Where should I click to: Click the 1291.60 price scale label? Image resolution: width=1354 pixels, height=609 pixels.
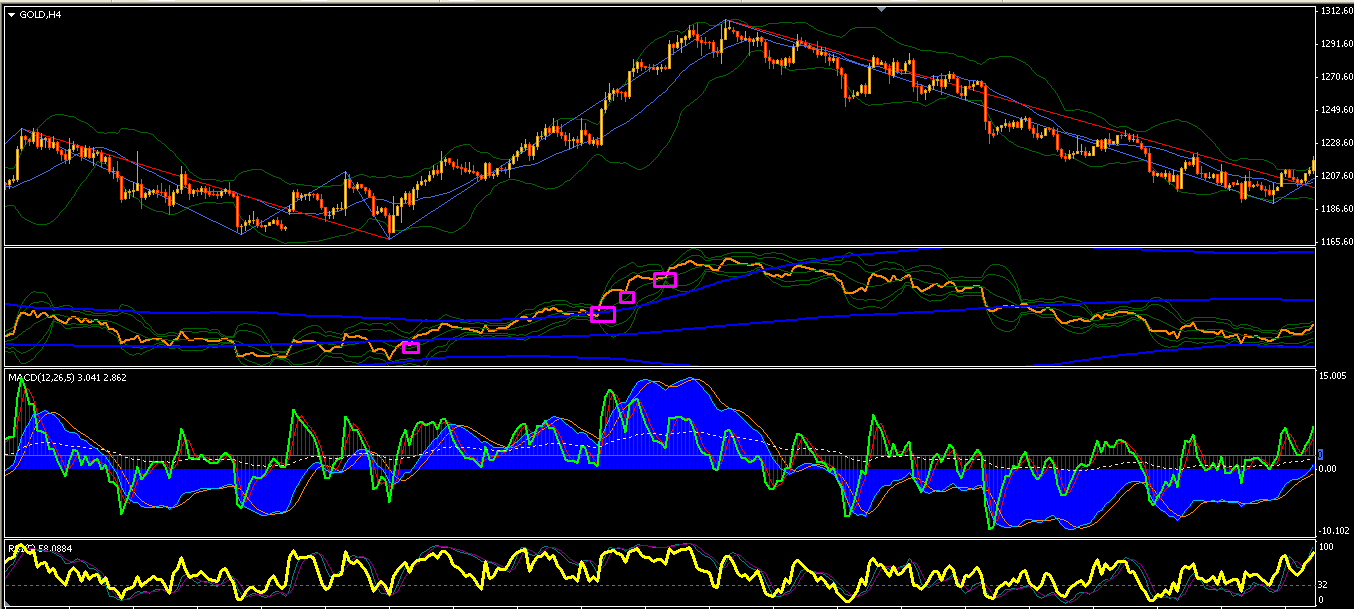pos(1335,44)
